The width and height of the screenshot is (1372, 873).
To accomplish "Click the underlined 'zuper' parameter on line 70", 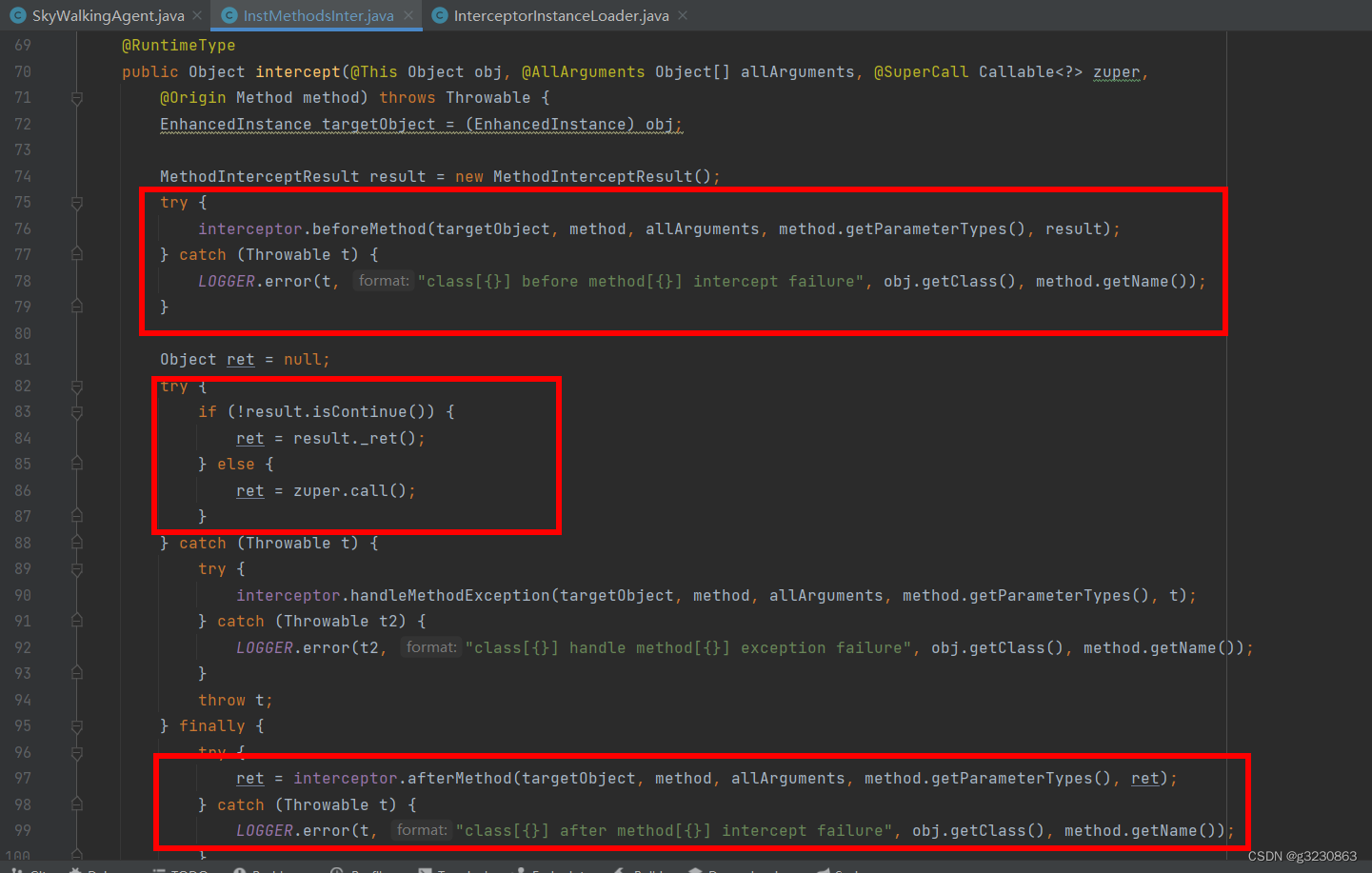I will [x=1116, y=72].
